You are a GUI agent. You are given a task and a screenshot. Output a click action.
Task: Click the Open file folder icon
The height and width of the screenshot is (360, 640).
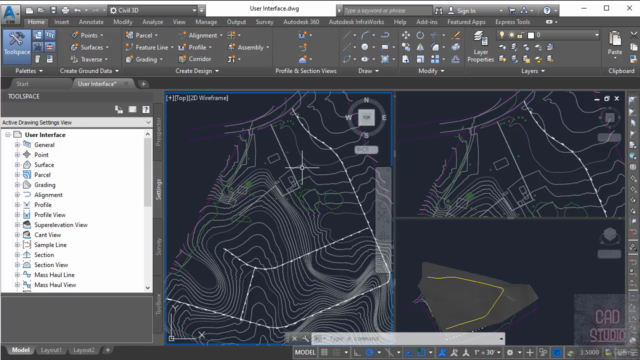pos(41,10)
